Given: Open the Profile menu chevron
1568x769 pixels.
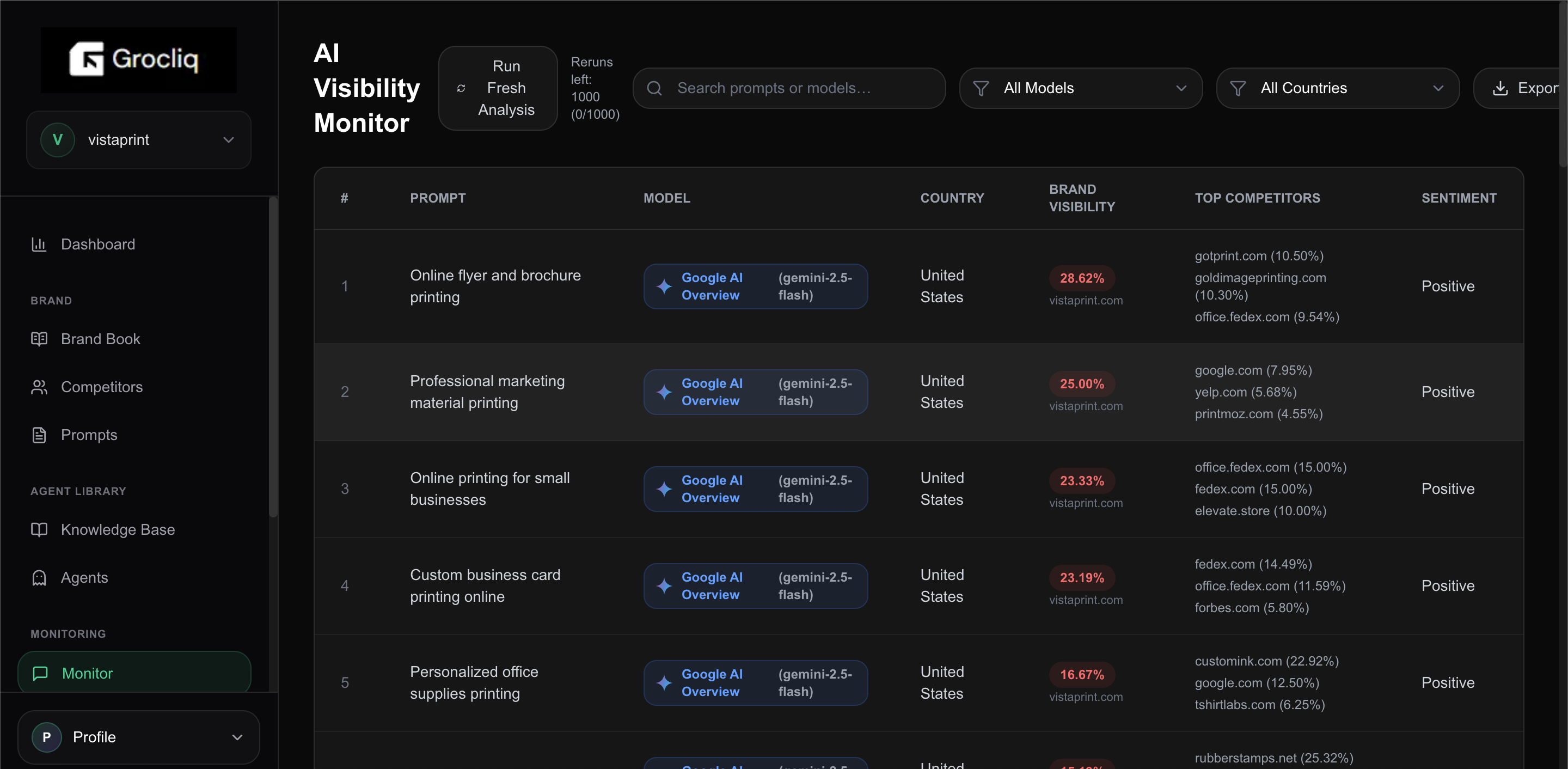Looking at the screenshot, I should [x=237, y=737].
